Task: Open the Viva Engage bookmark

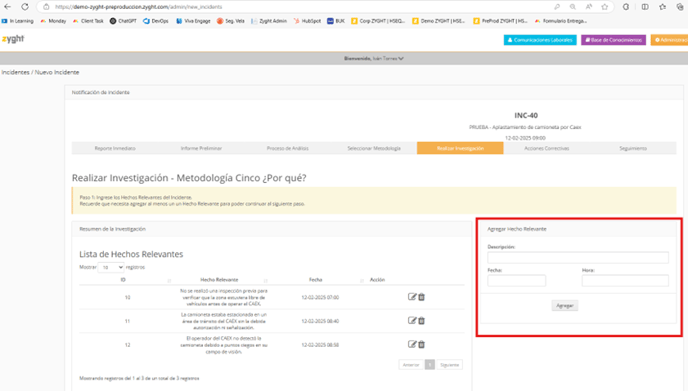Action: point(193,21)
